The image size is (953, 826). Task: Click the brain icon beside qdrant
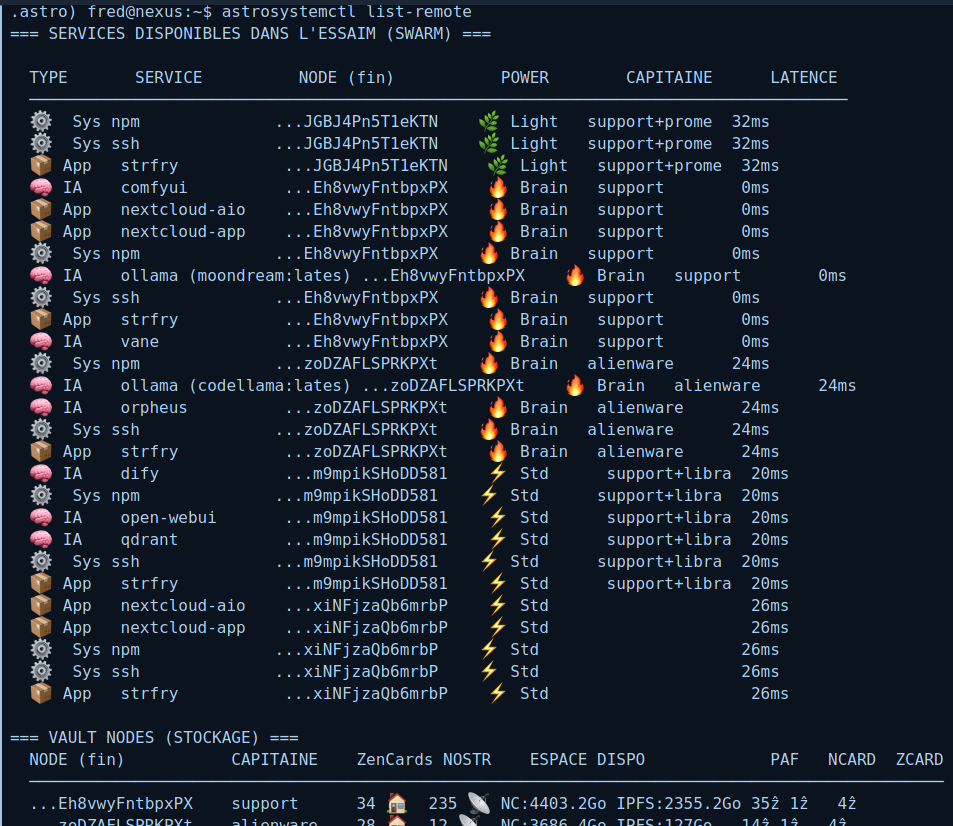(40, 539)
